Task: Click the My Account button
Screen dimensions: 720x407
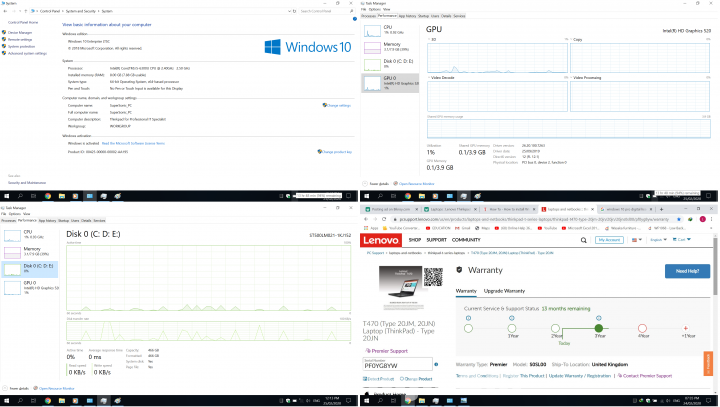Action: 609,240
